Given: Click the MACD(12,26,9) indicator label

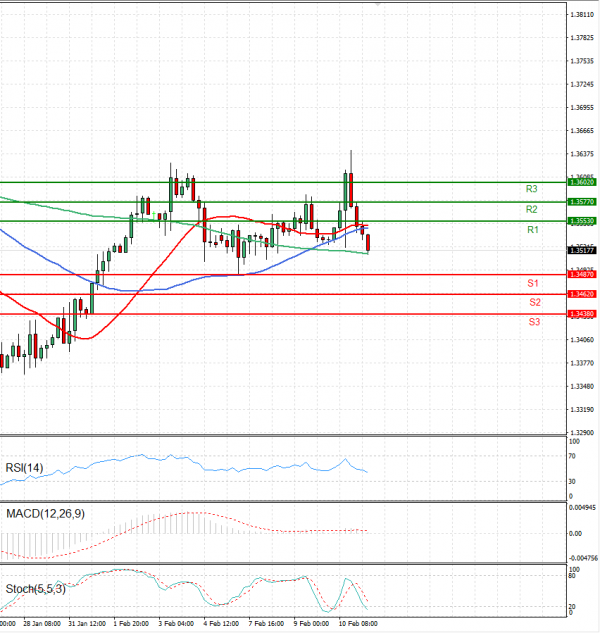Looking at the screenshot, I should 45,514.
